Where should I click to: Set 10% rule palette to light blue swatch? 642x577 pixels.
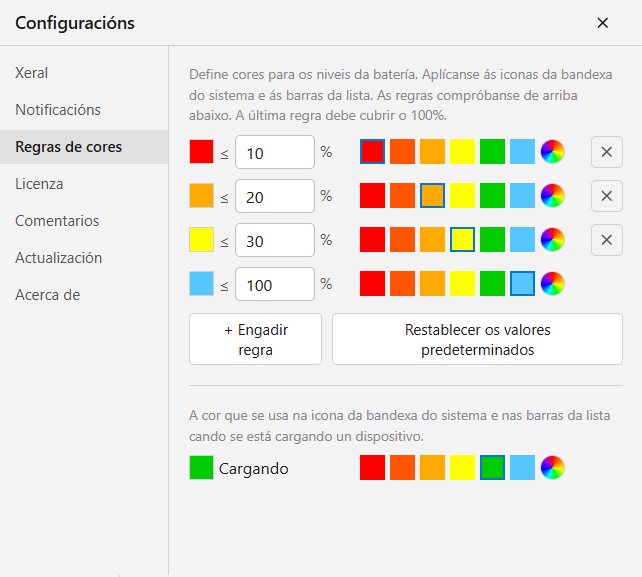522,152
